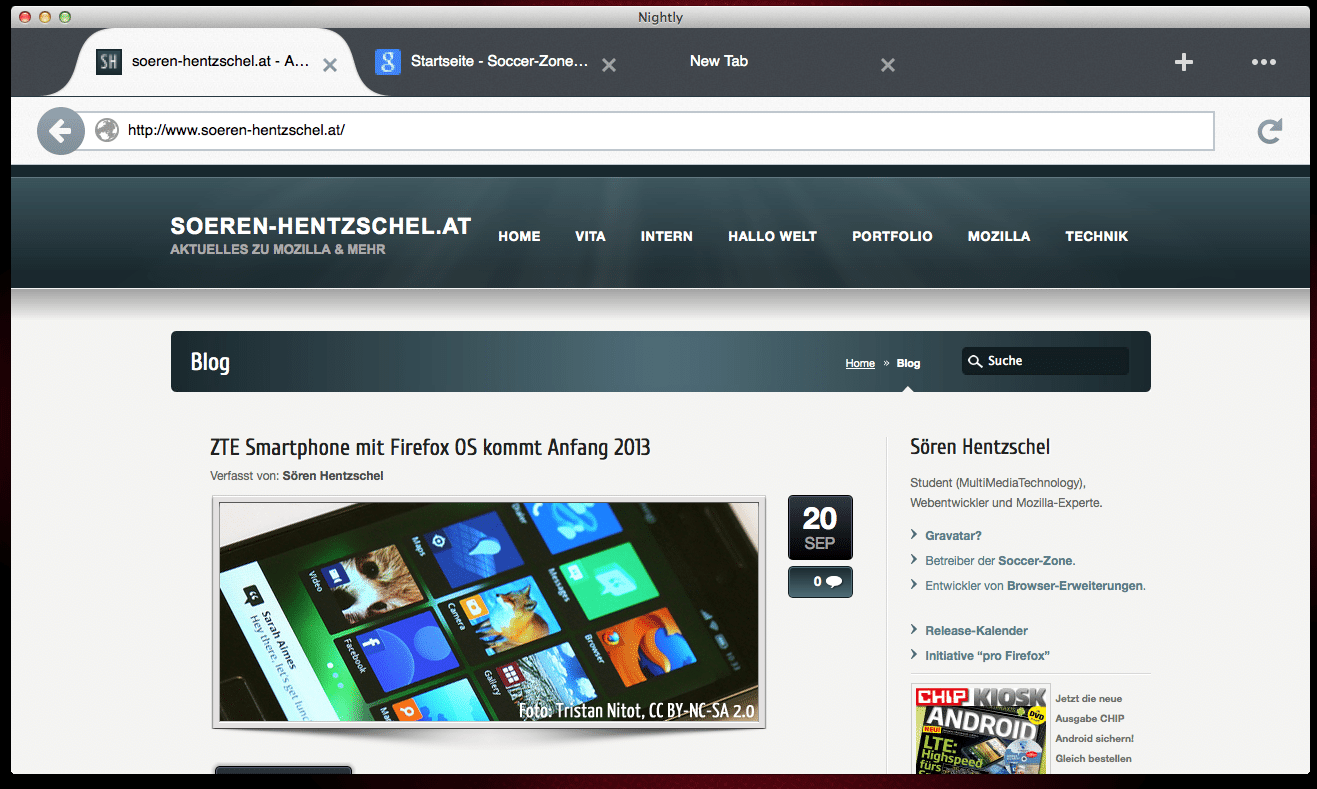Close the Startseite - Soccer-Zone tab
This screenshot has height=789, width=1317.
[x=608, y=65]
